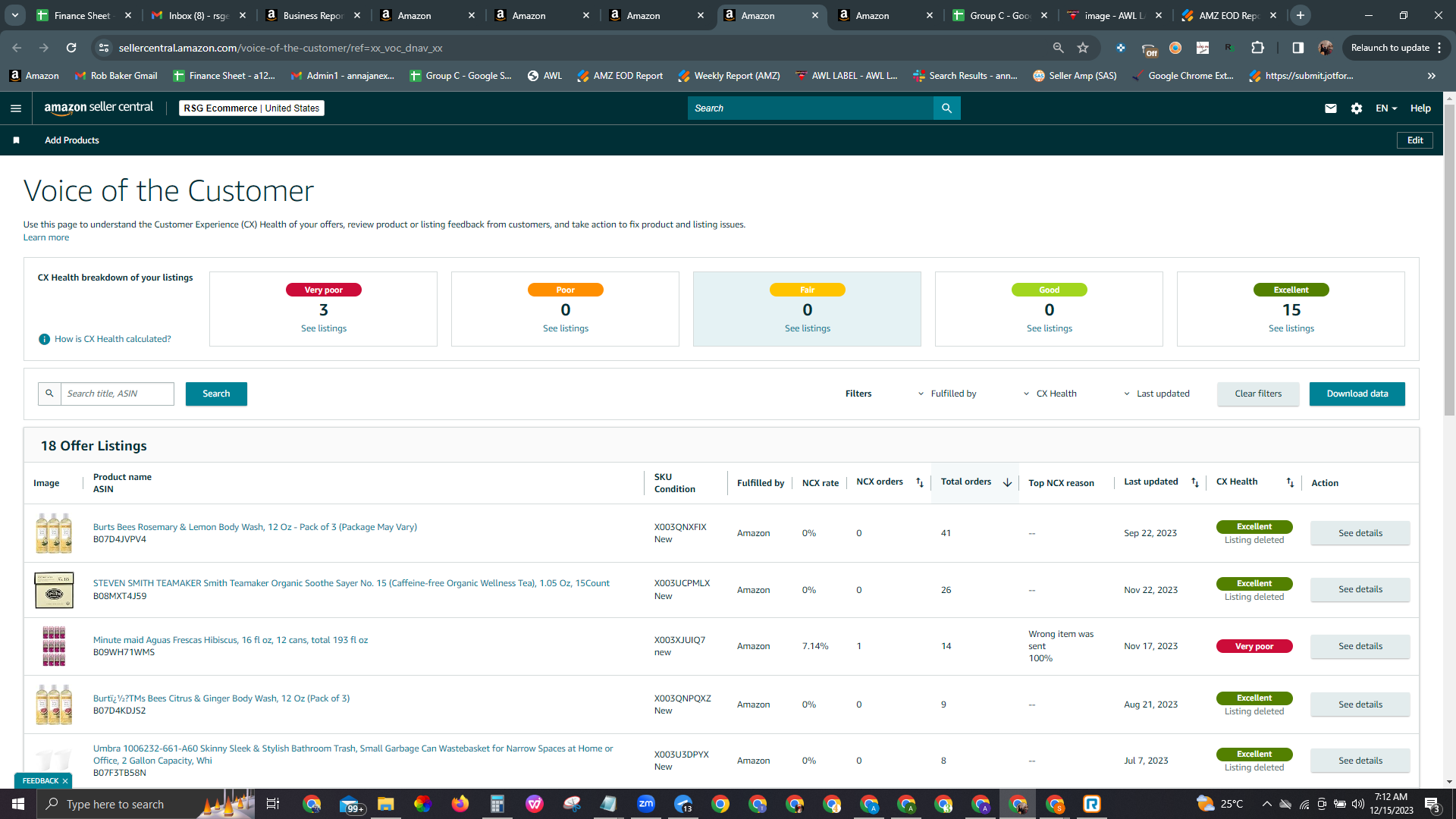Viewport: 1456px width, 819px height.
Task: Sort the CX Health column arrows
Action: click(x=1290, y=482)
